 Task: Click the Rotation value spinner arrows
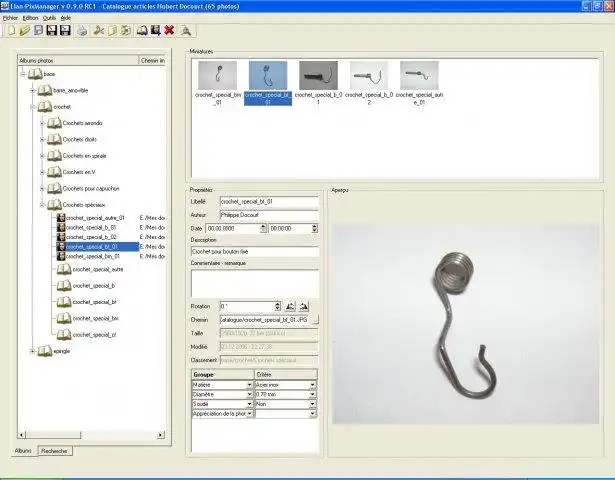(x=278, y=306)
